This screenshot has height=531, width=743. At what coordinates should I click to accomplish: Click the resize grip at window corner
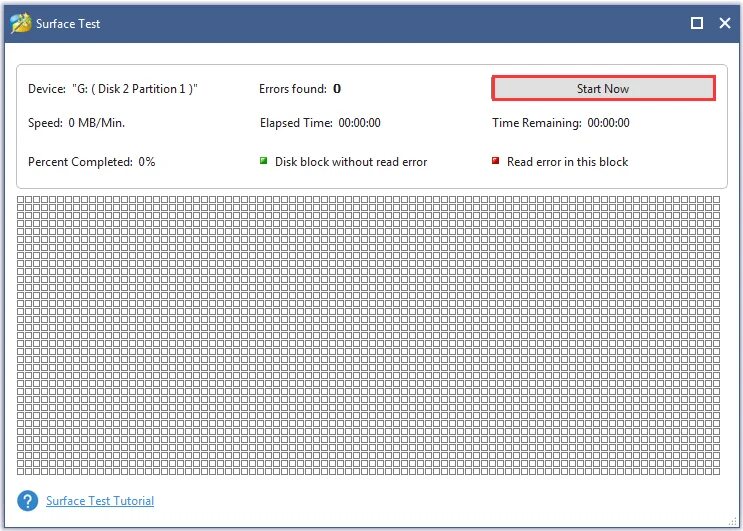coord(733,521)
